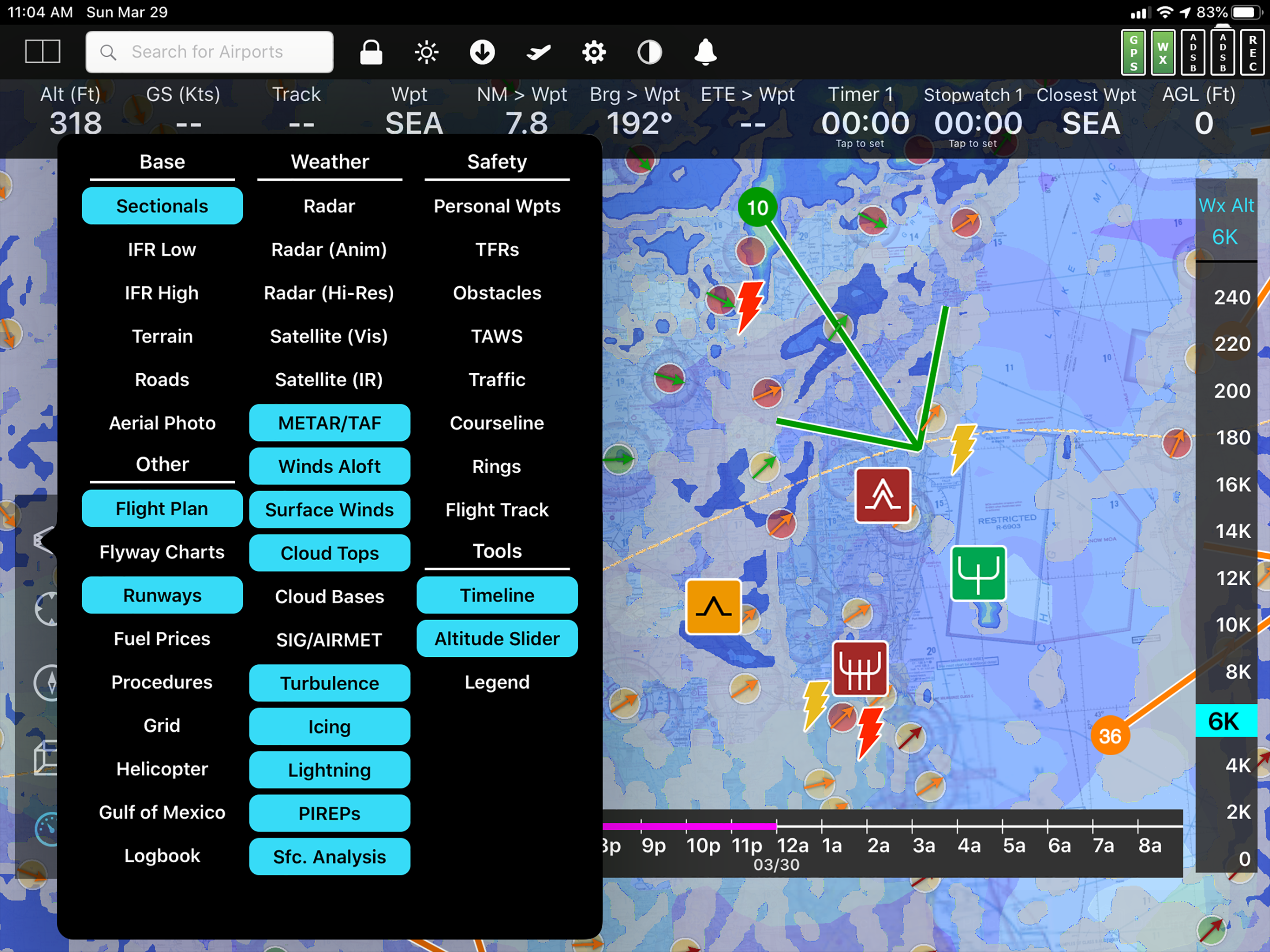Tap the split-screen view icon

click(x=42, y=52)
